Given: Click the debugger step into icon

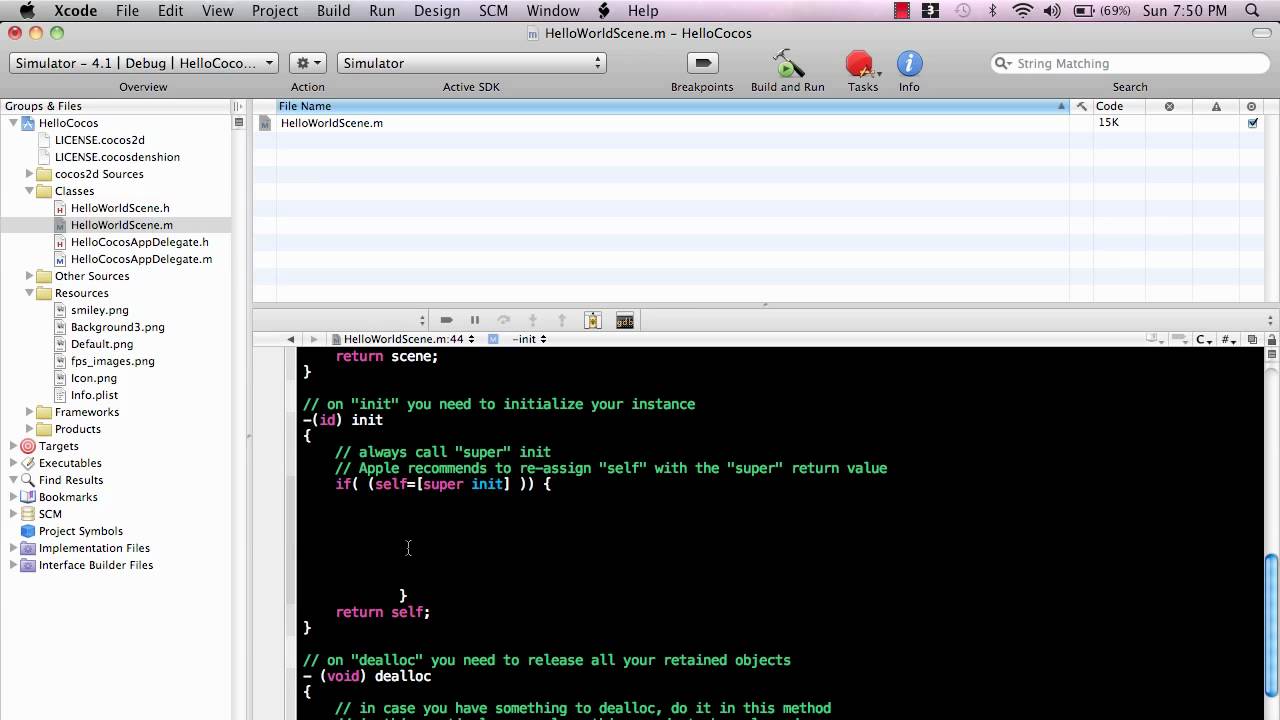Looking at the screenshot, I should point(533,320).
